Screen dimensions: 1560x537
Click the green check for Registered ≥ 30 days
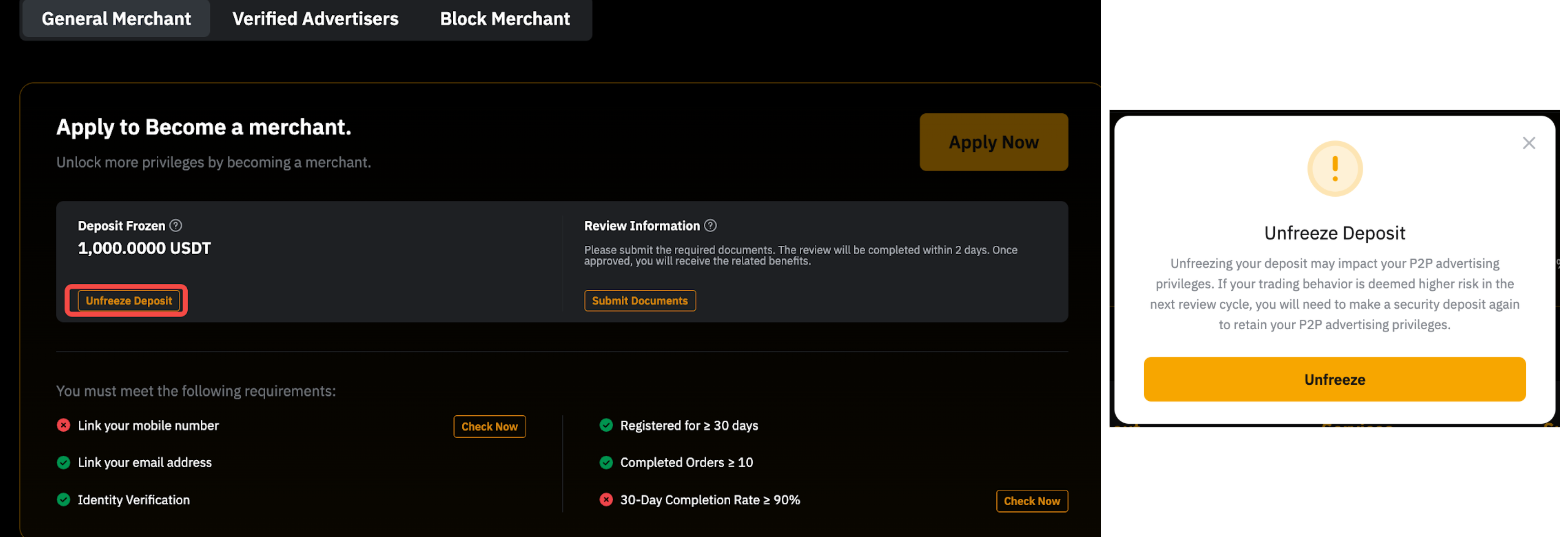(606, 426)
